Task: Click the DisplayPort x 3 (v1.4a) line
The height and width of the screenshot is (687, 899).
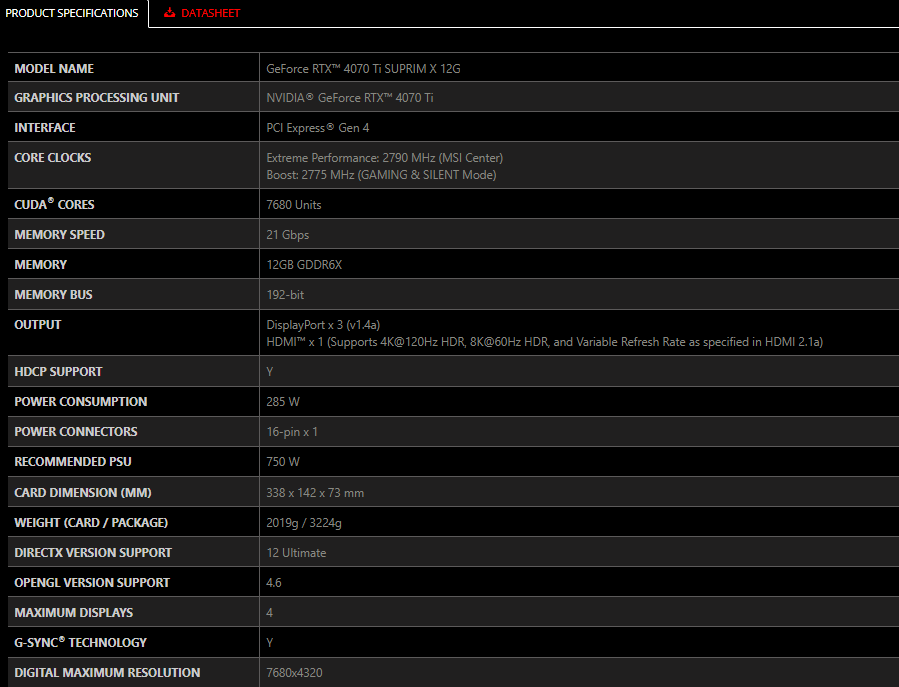Action: click(323, 325)
